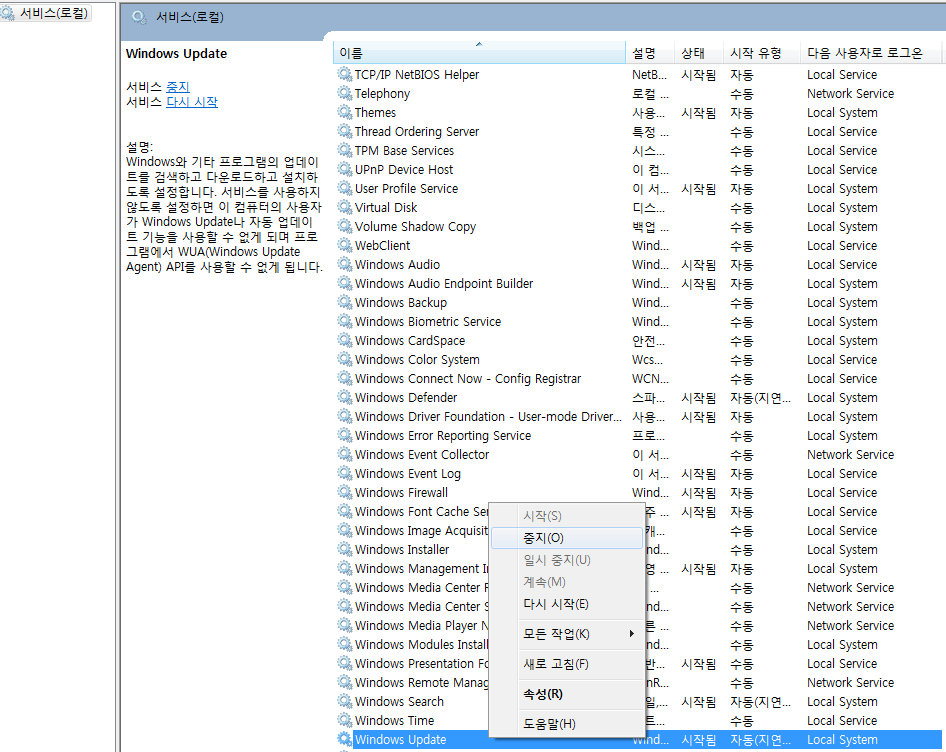Click the NetB... description of TCP/IP NetBIOS Helper

click(x=650, y=75)
